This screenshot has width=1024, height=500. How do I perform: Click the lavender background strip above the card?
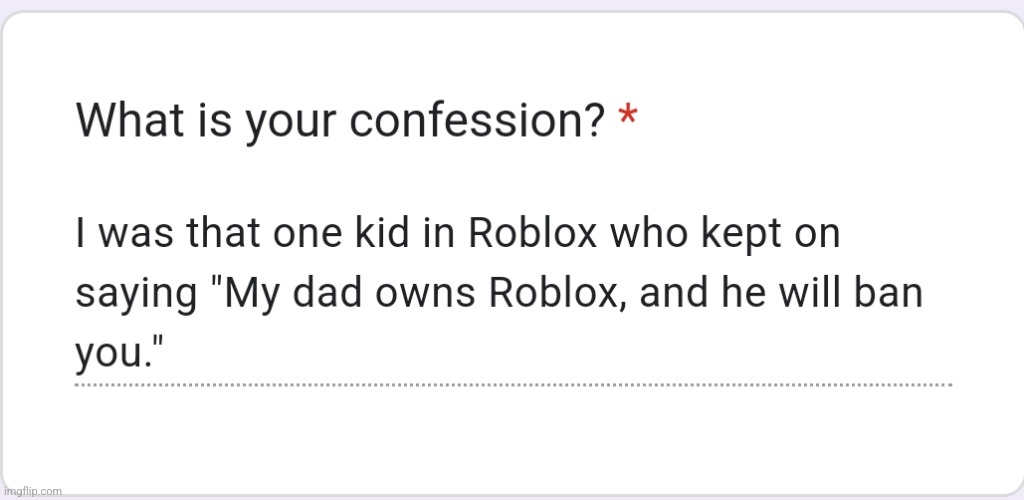(x=512, y=4)
